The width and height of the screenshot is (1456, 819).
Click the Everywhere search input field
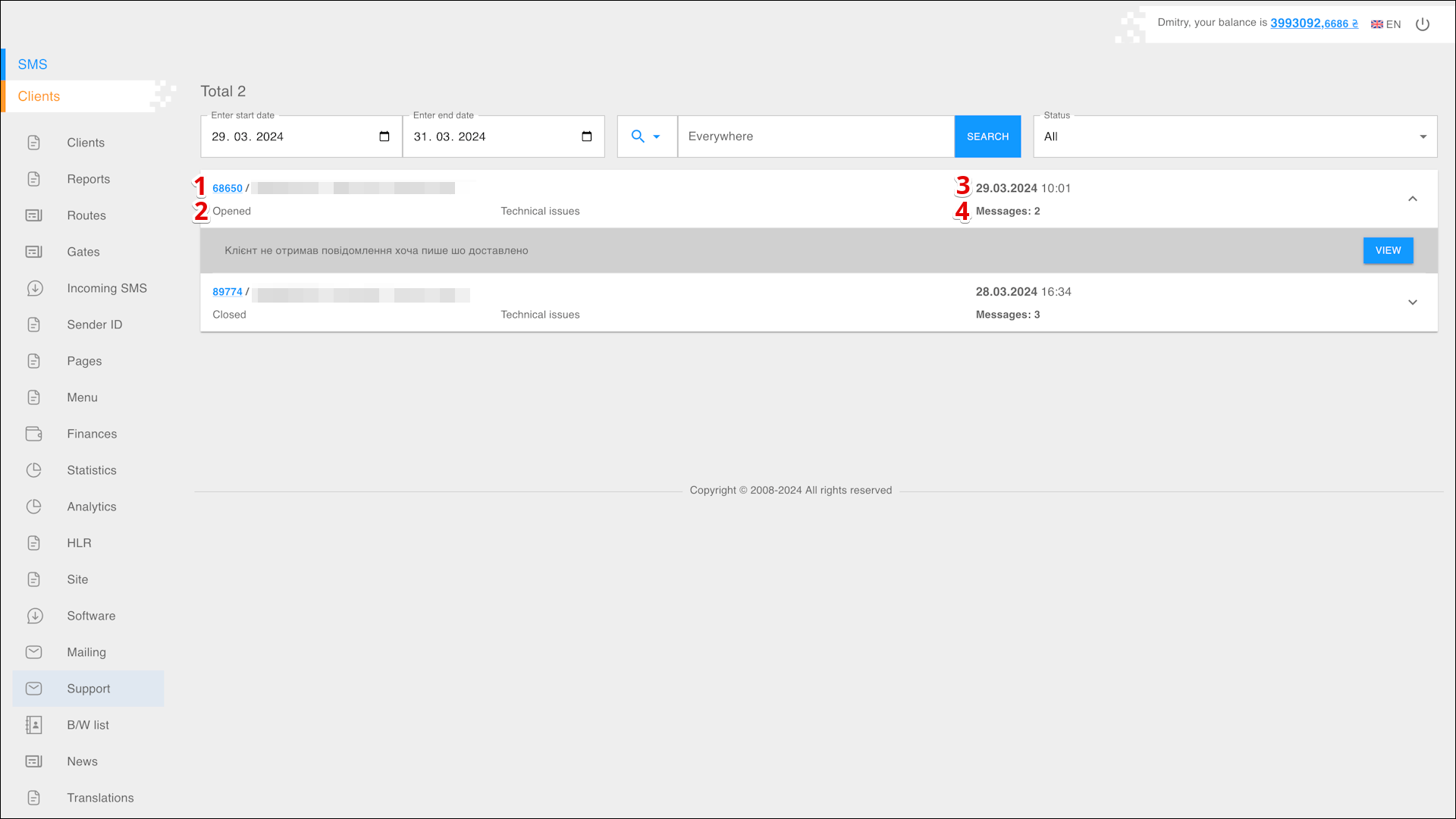[815, 136]
